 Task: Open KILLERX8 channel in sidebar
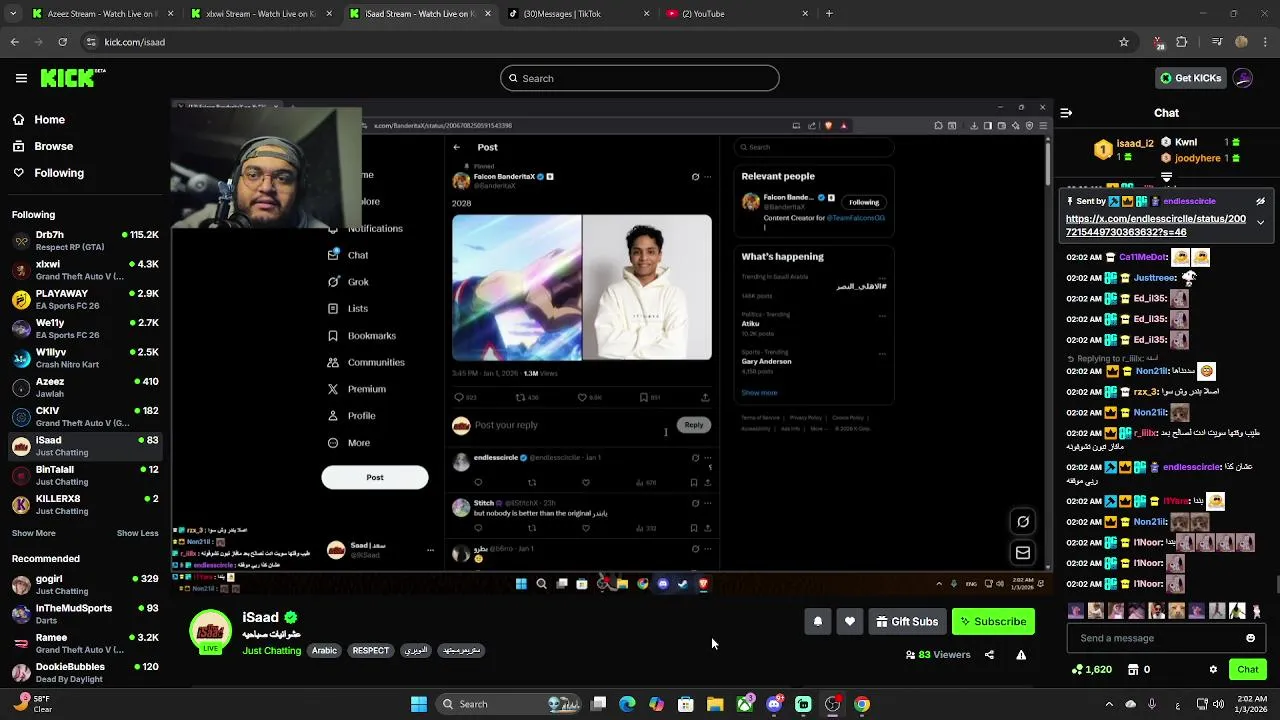(85, 504)
